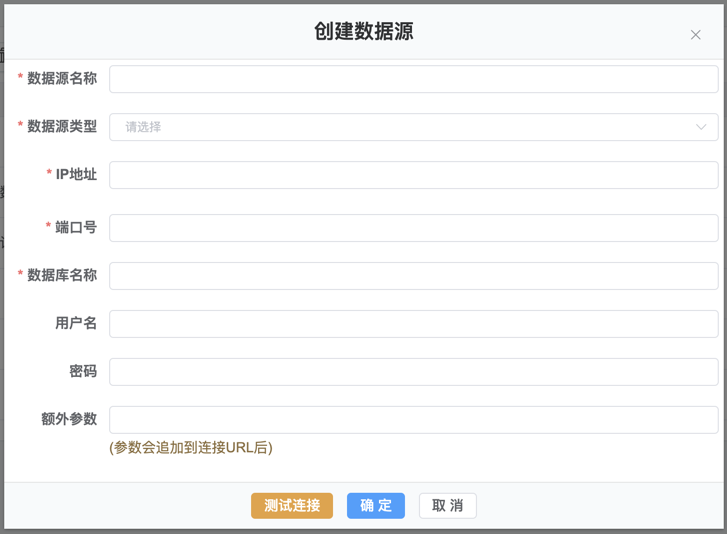Select the 数据库名称 text field
727x534 pixels.
pos(413,276)
